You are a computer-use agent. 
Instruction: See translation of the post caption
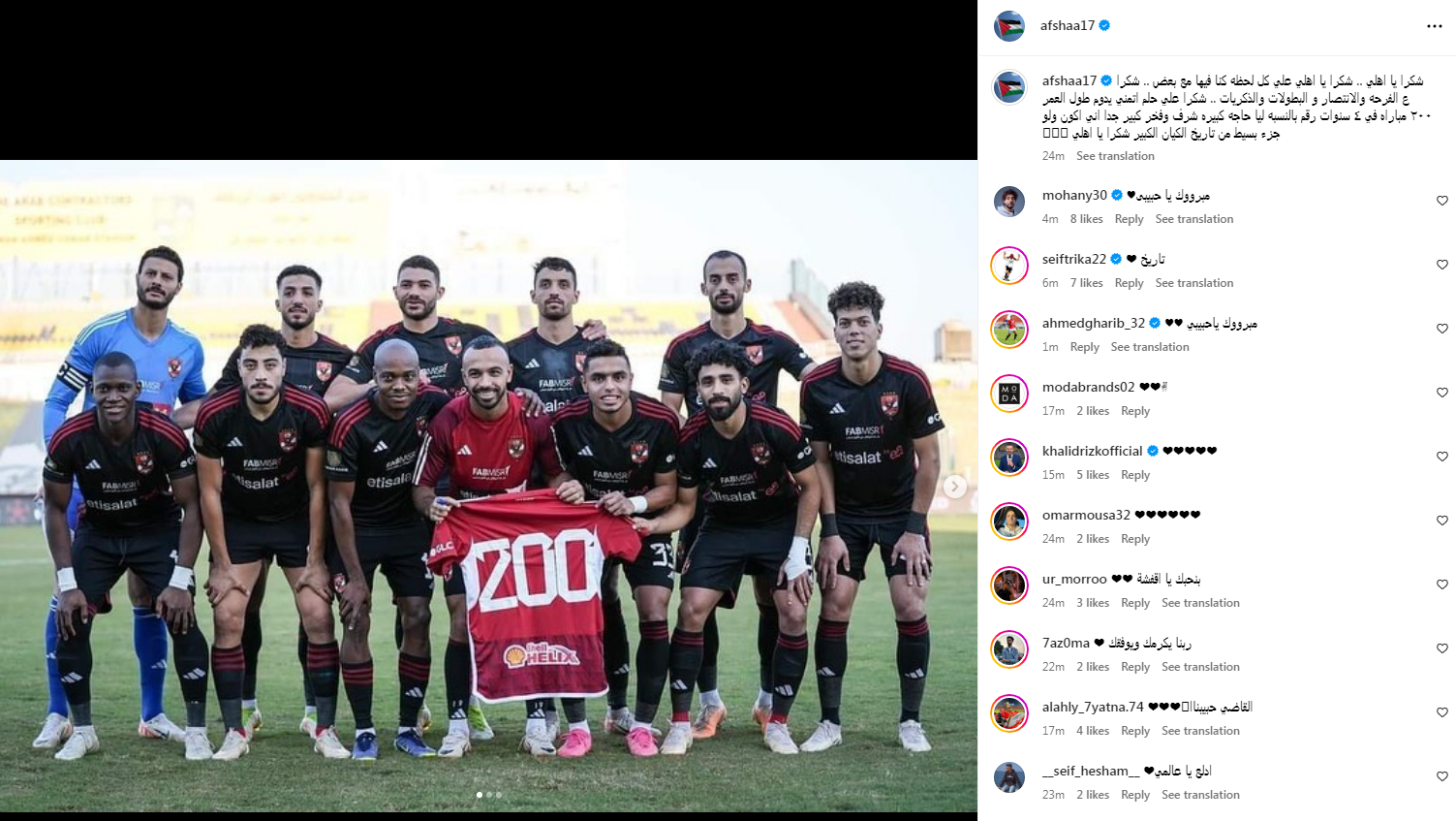click(1115, 156)
